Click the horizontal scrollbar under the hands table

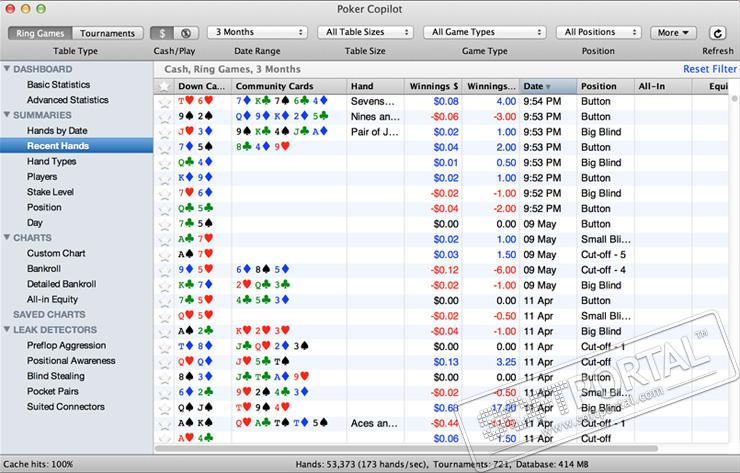(x=406, y=448)
